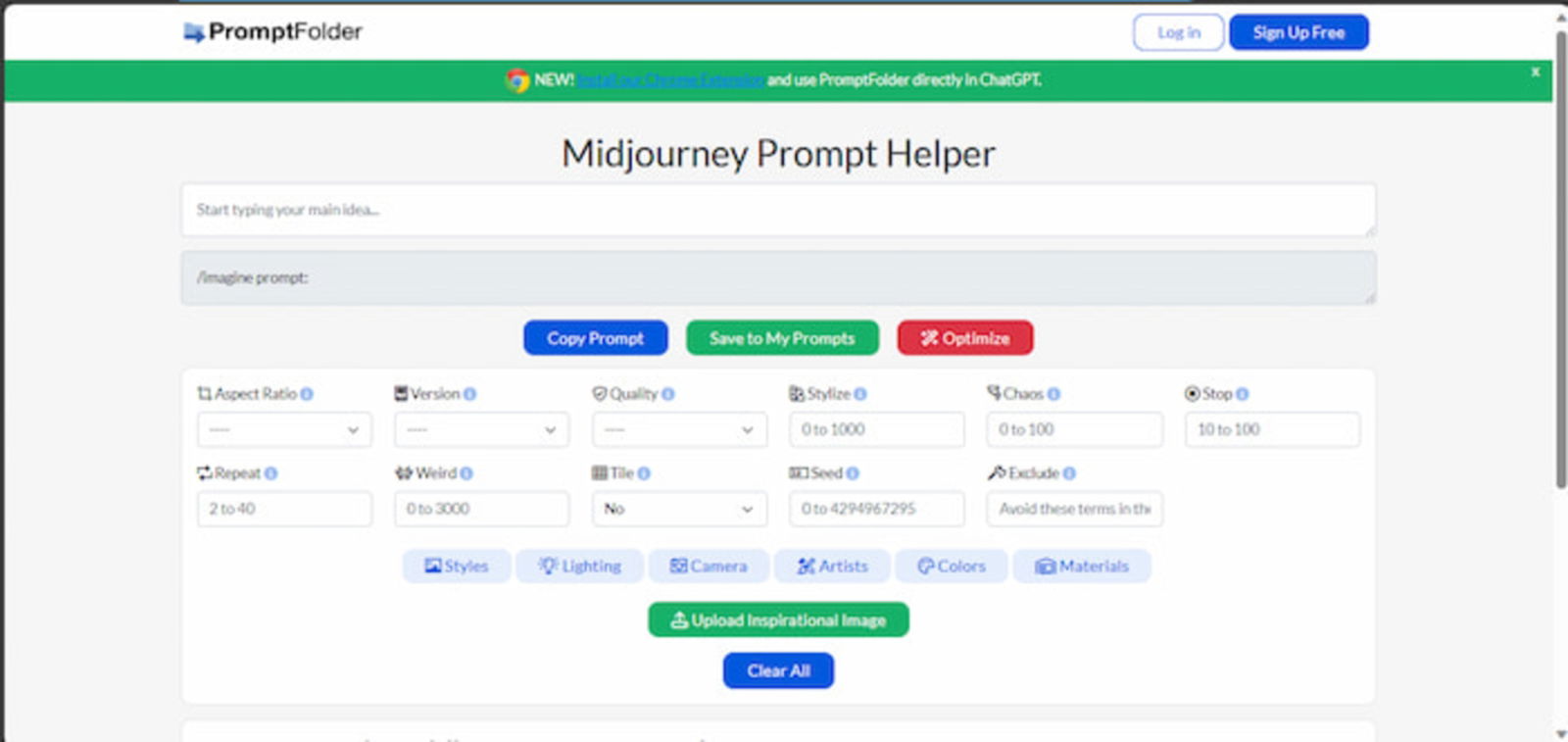
Task: Click Upload Inspirational Image button
Action: pyautogui.click(x=778, y=619)
